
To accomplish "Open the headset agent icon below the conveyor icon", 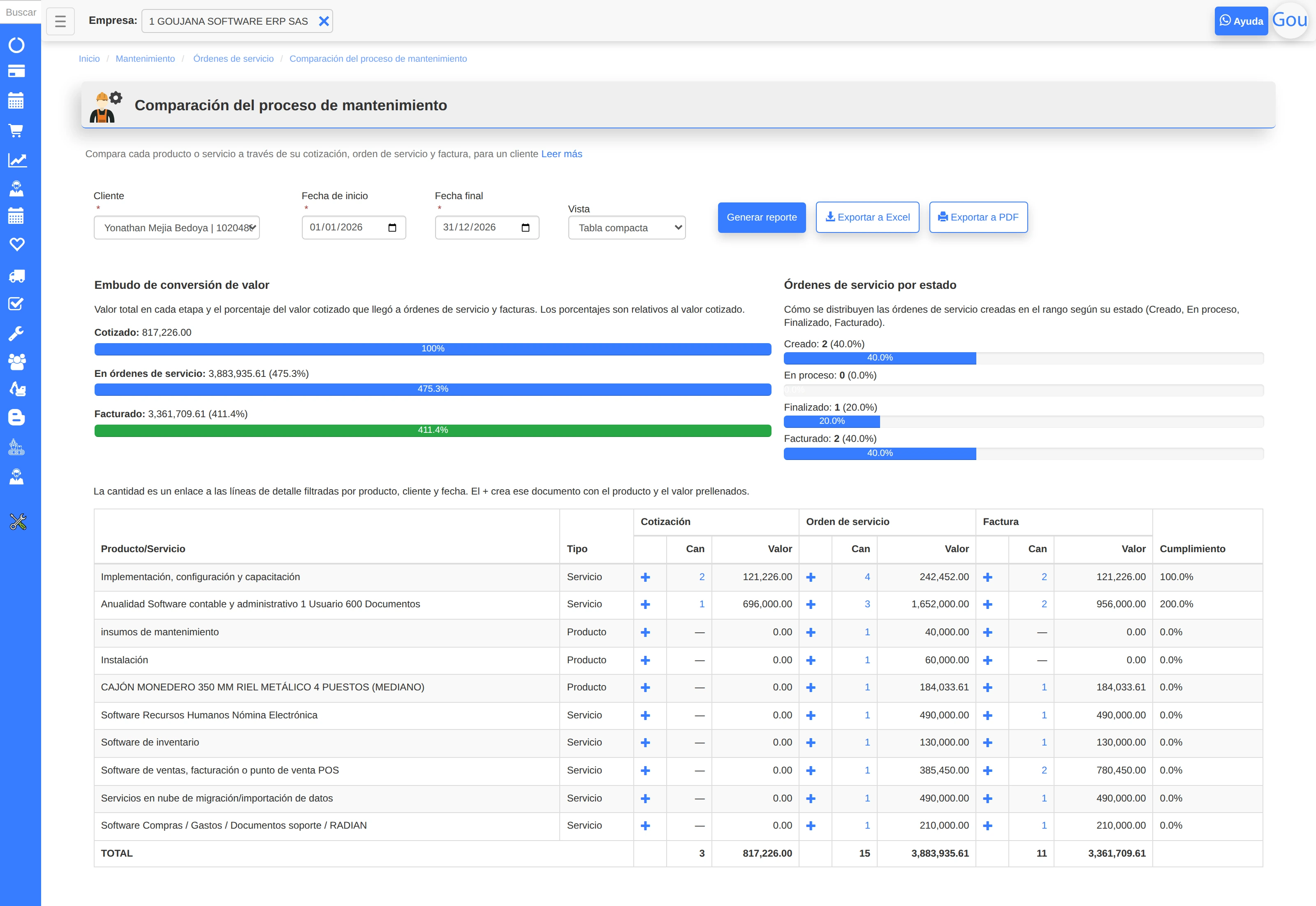I will tap(16, 477).
